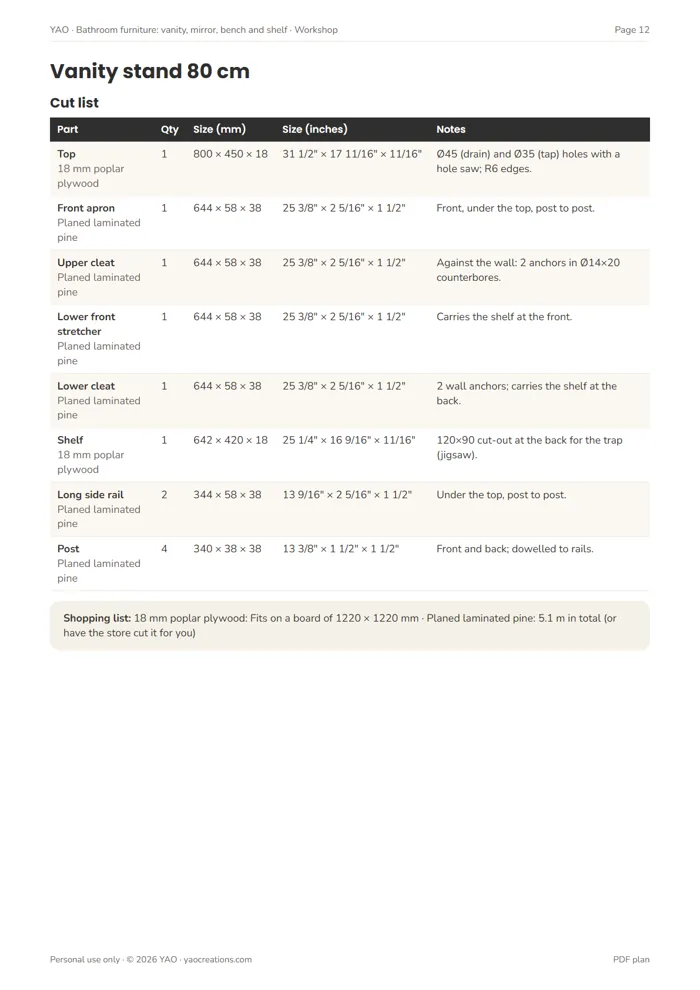Viewport: 700px width, 990px height.
Task: Click the 'Vanity stand 80 cm' heading
Action: (x=150, y=71)
